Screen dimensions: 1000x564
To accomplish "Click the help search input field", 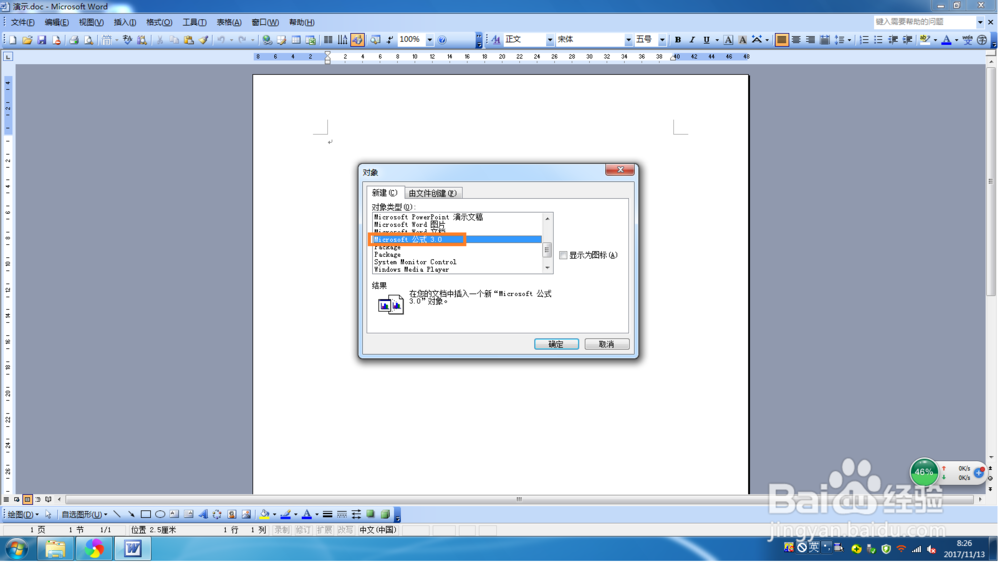I will [x=925, y=22].
